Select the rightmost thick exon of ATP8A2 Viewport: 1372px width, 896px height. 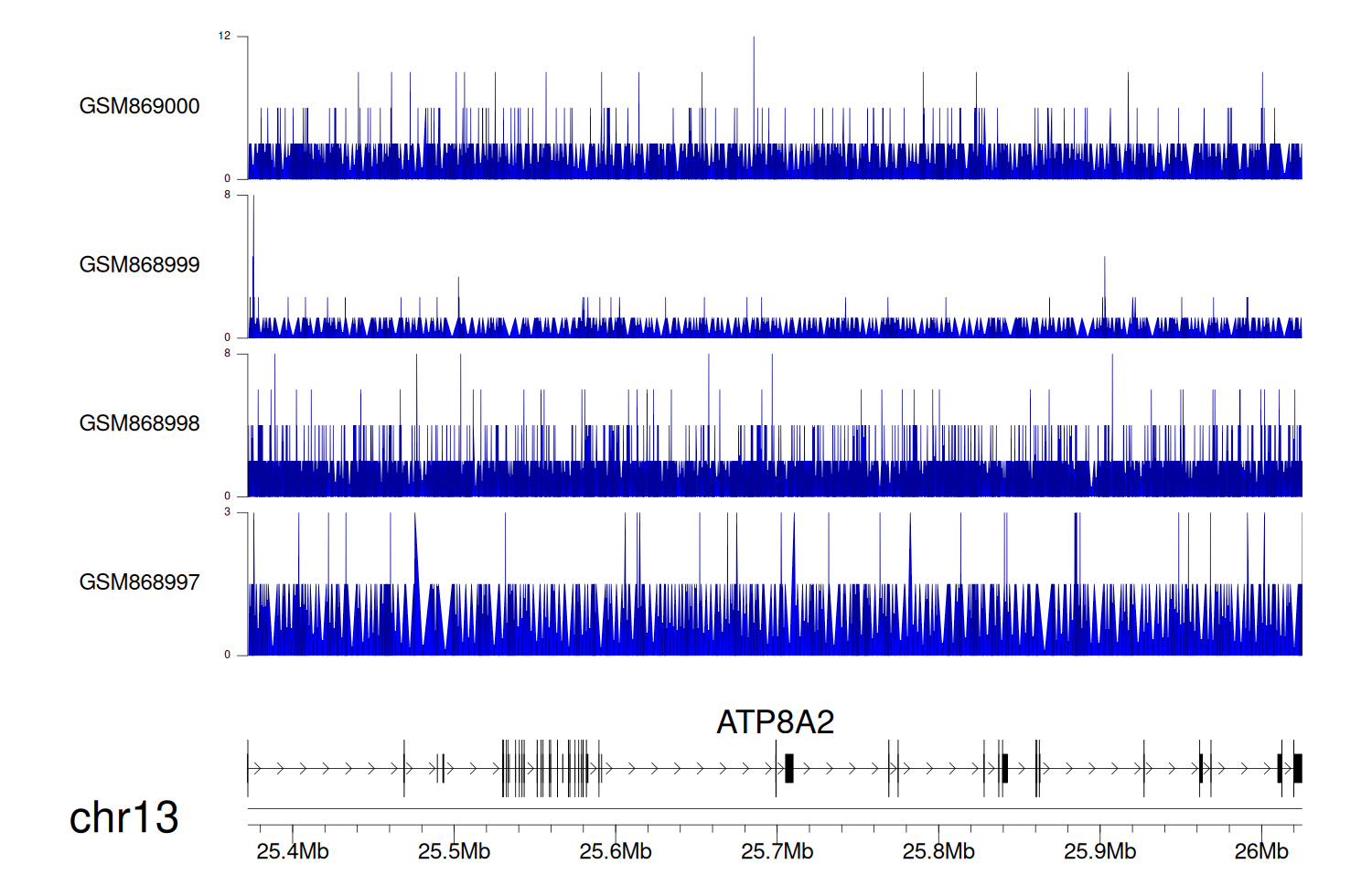[x=1297, y=769]
